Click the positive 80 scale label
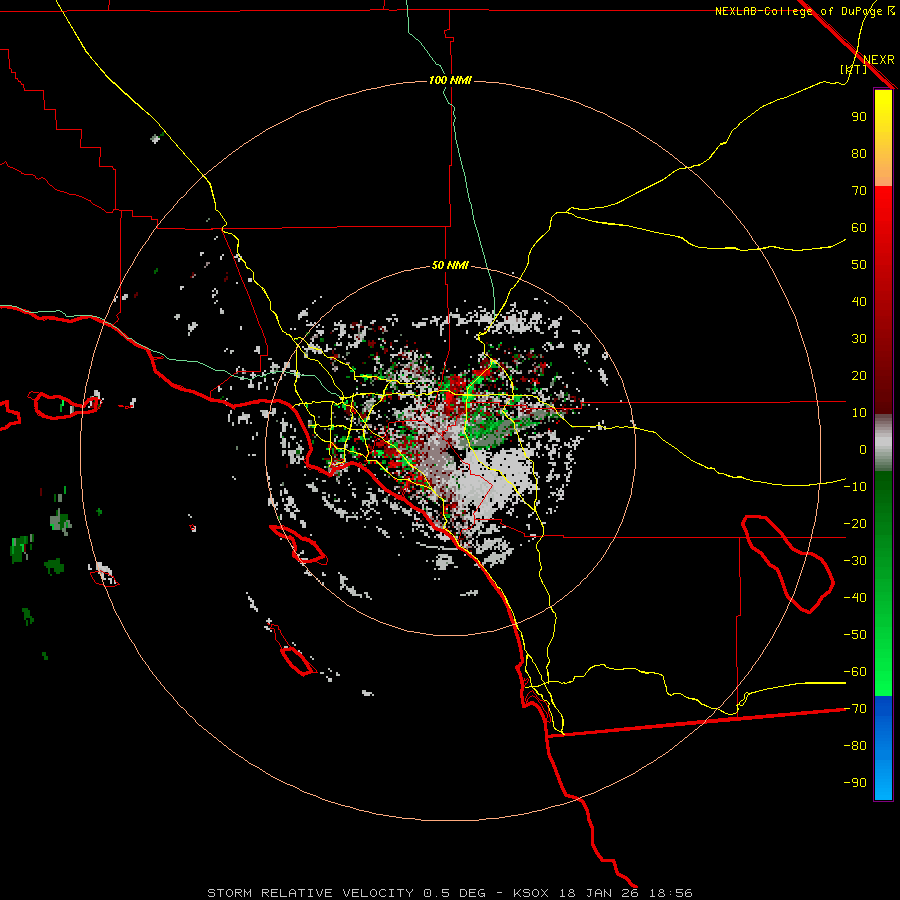The width and height of the screenshot is (900, 900). [x=859, y=154]
